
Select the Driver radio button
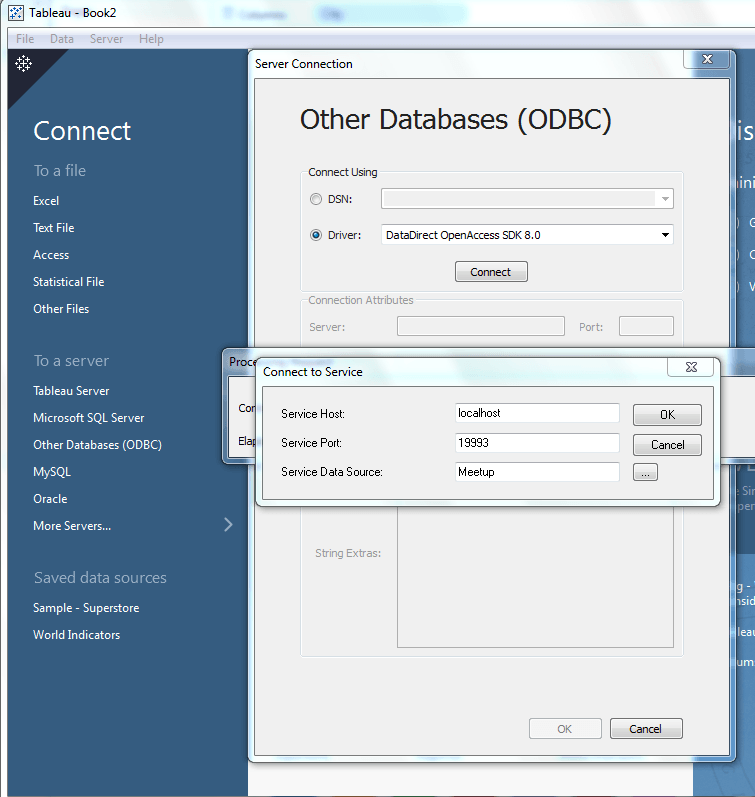click(316, 235)
